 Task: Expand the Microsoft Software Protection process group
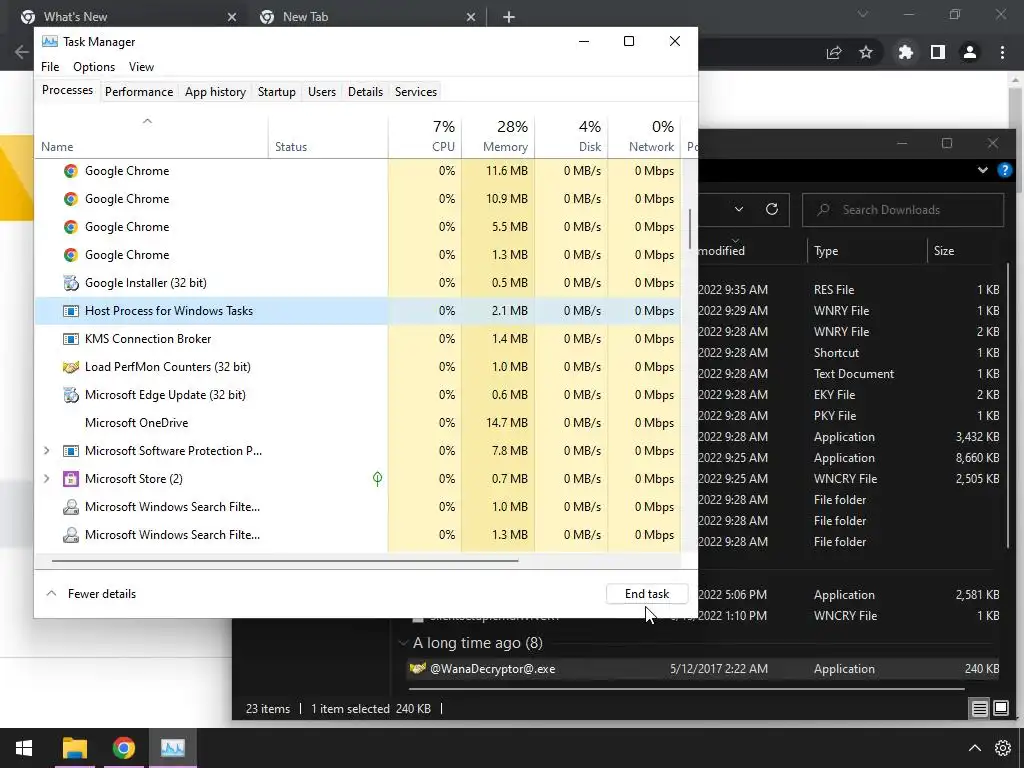coord(46,451)
